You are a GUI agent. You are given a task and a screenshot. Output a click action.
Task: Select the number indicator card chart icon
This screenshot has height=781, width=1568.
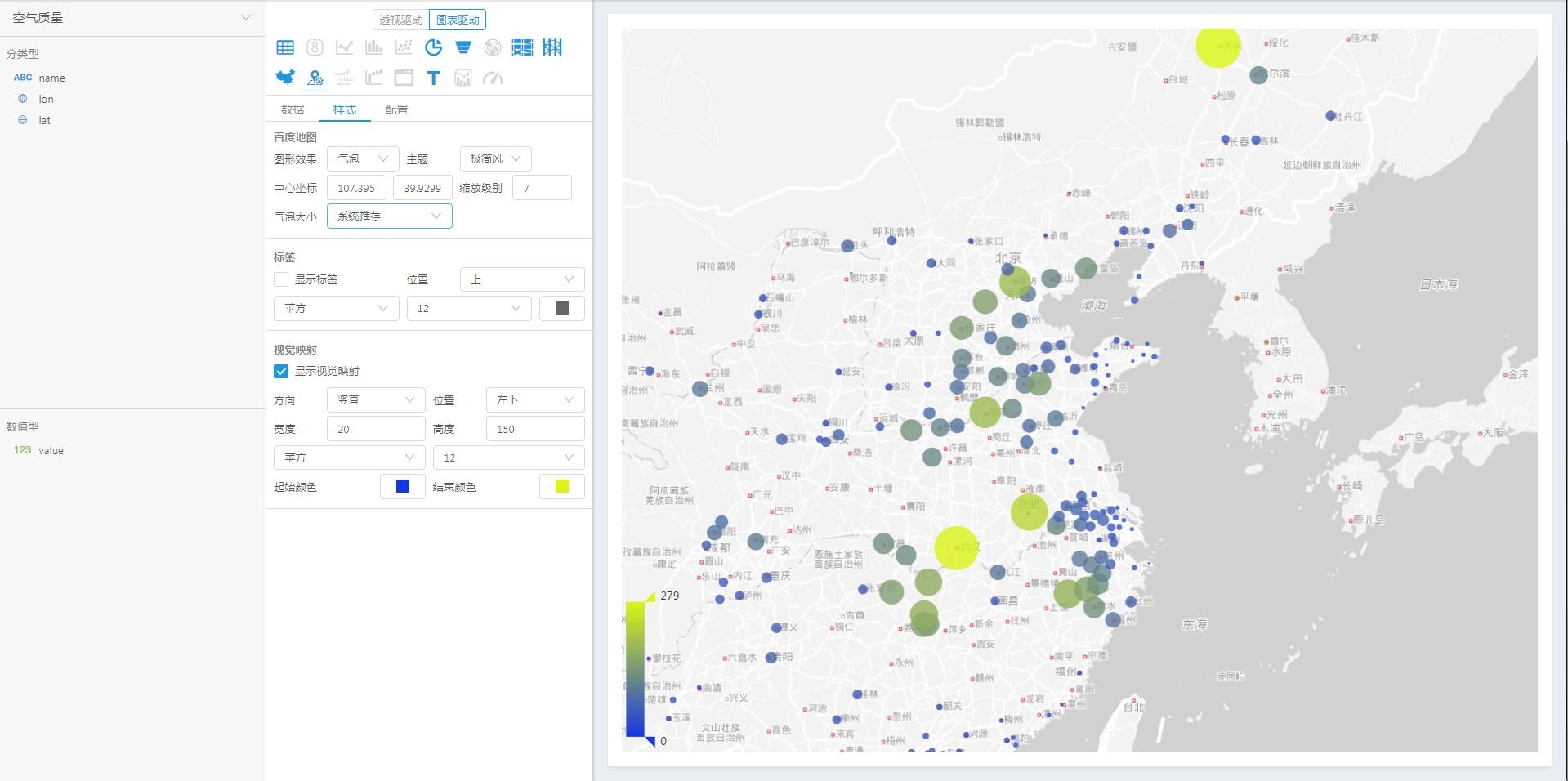coord(315,47)
